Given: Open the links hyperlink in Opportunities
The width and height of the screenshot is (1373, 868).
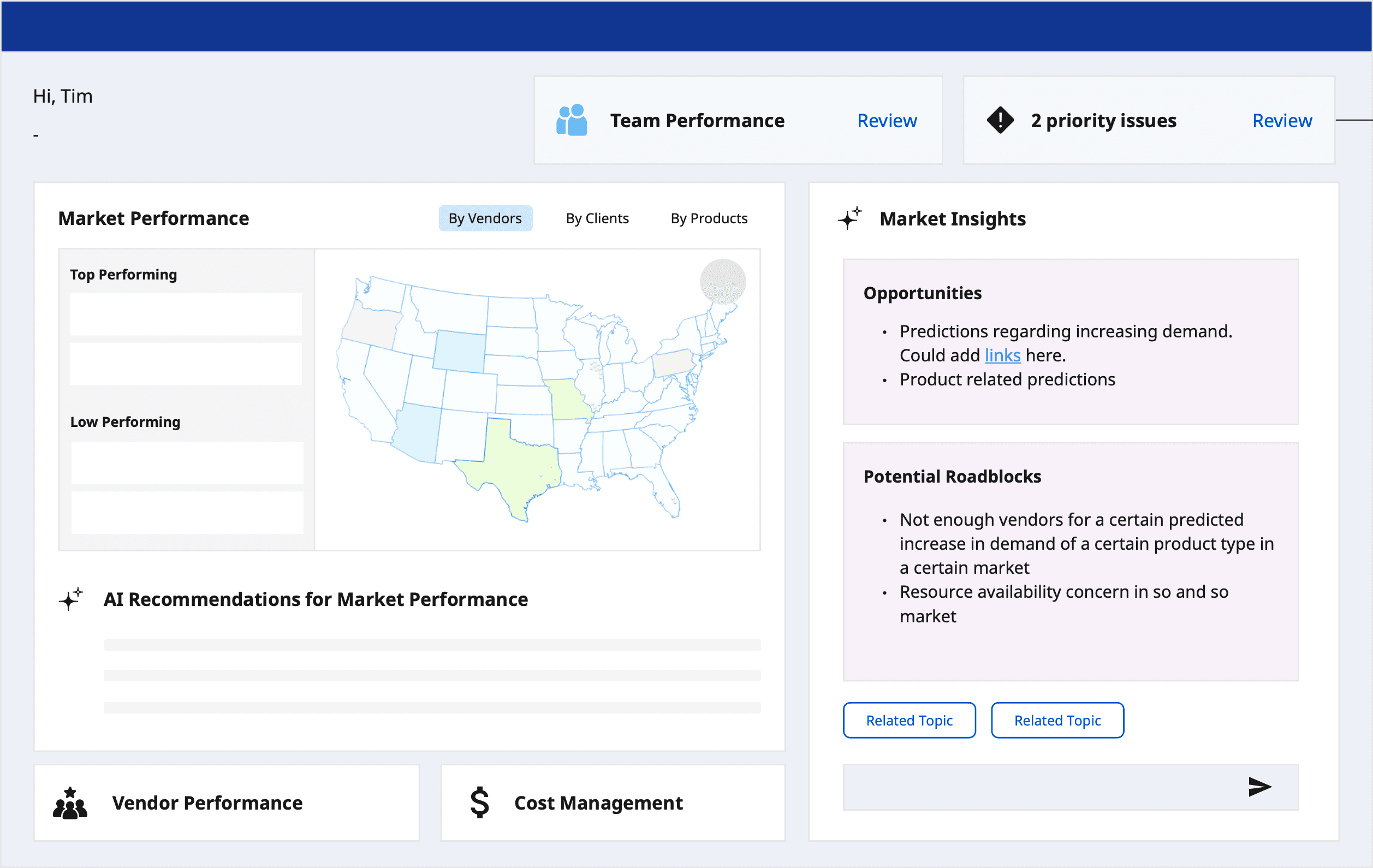Looking at the screenshot, I should pos(1002,355).
